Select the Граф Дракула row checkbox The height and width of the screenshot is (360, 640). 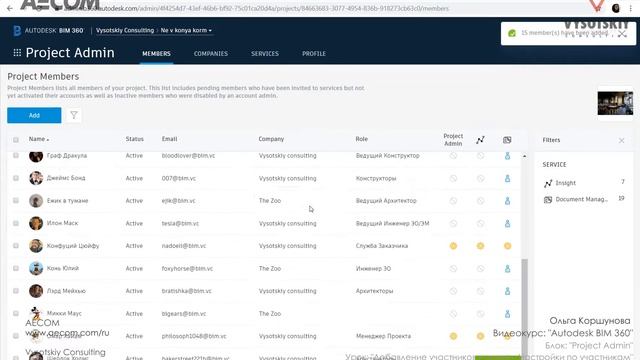tap(16, 156)
